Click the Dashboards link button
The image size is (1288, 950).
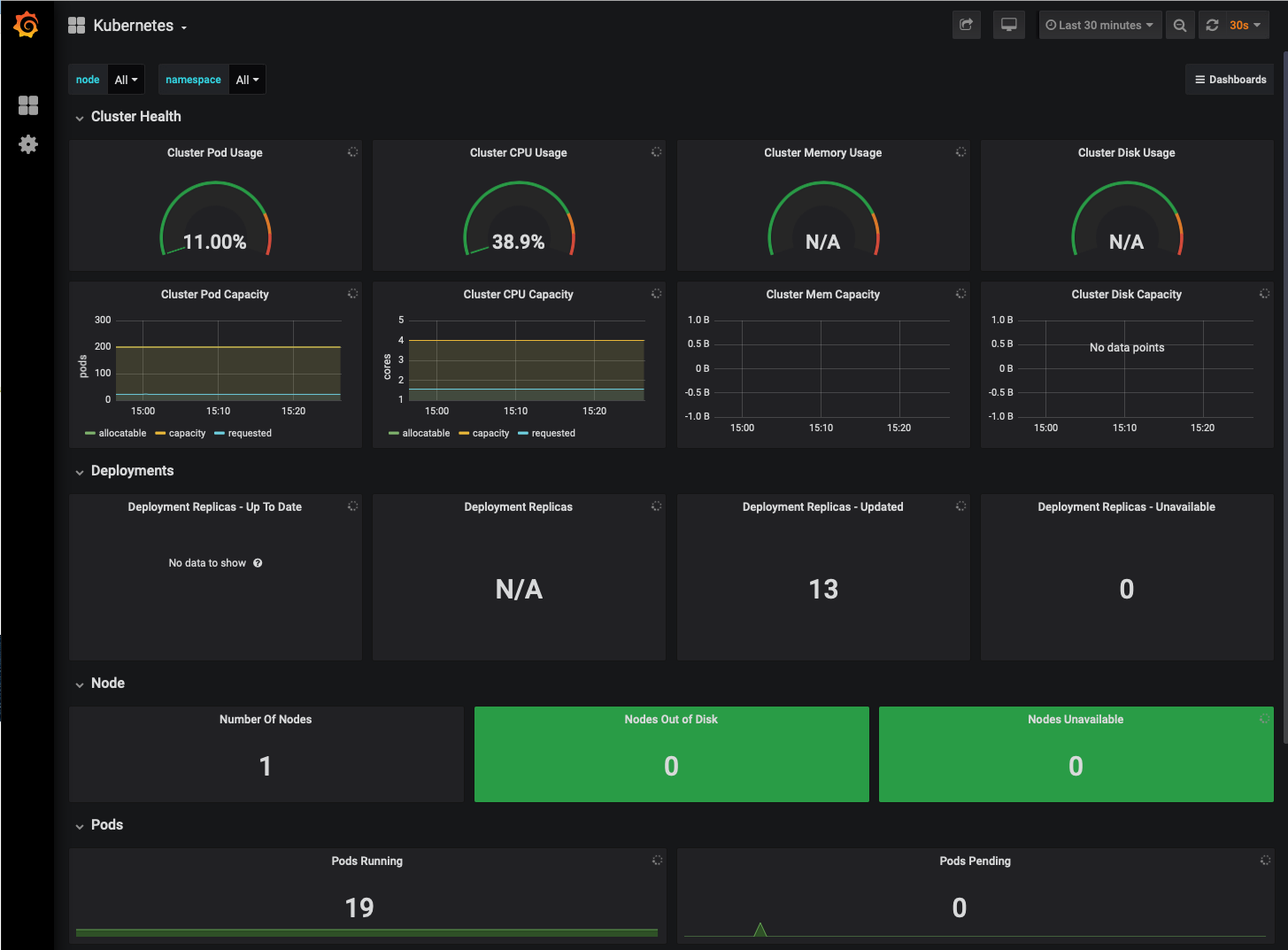tap(1230, 80)
